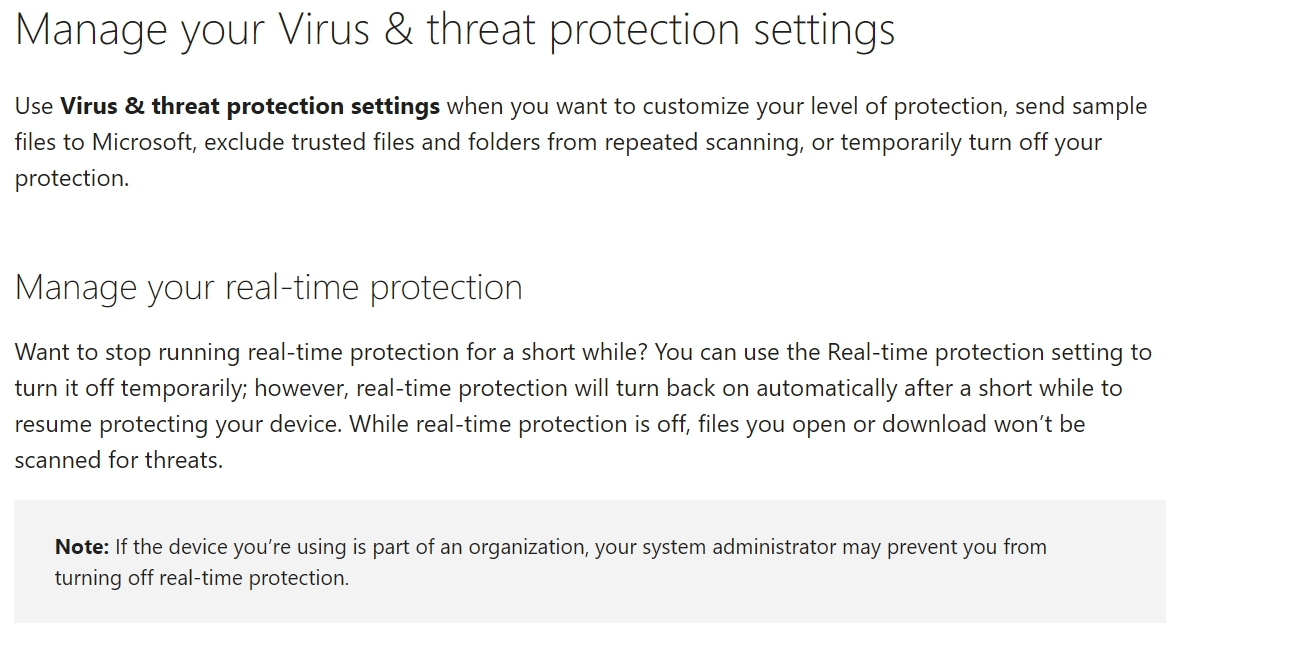Click the bold 'Virus & threat protection settings' text

pos(250,106)
